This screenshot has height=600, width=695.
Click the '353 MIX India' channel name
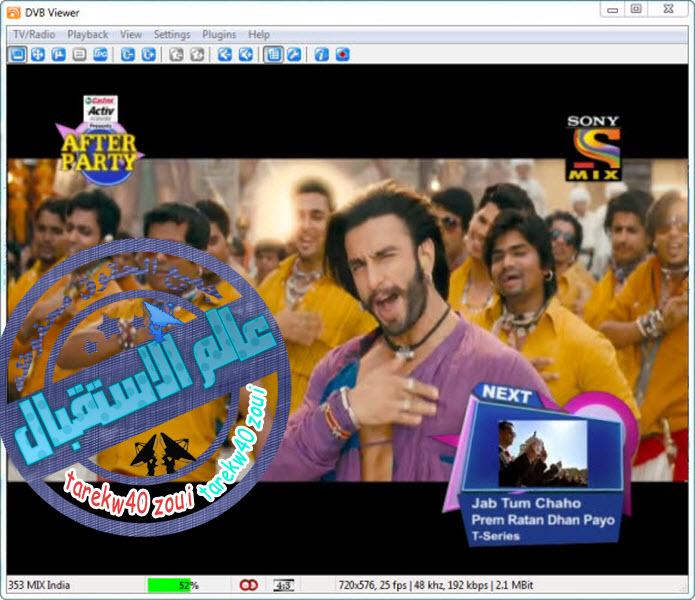coord(39,585)
